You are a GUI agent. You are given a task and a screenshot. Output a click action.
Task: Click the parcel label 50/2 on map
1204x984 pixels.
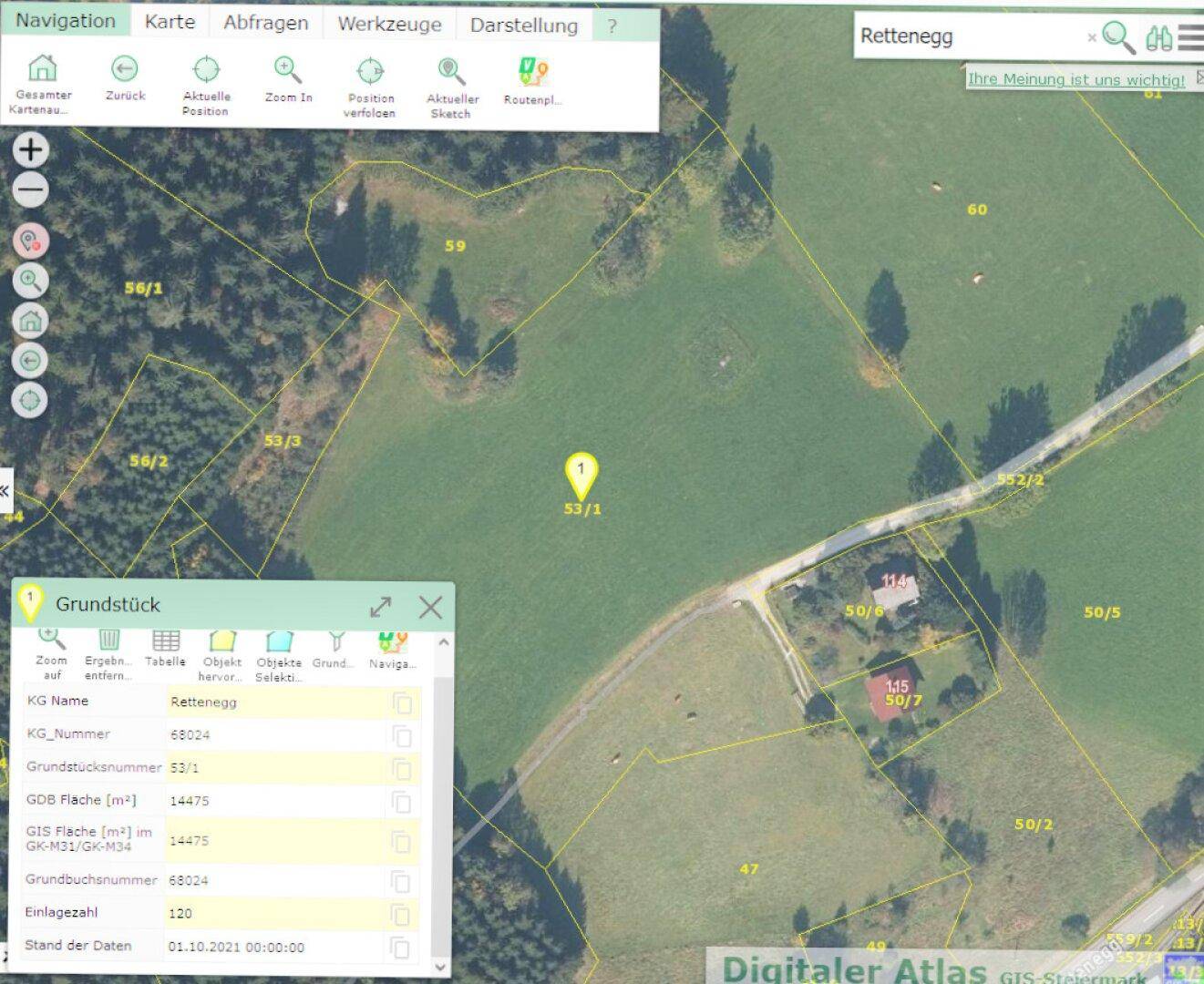click(x=1034, y=825)
